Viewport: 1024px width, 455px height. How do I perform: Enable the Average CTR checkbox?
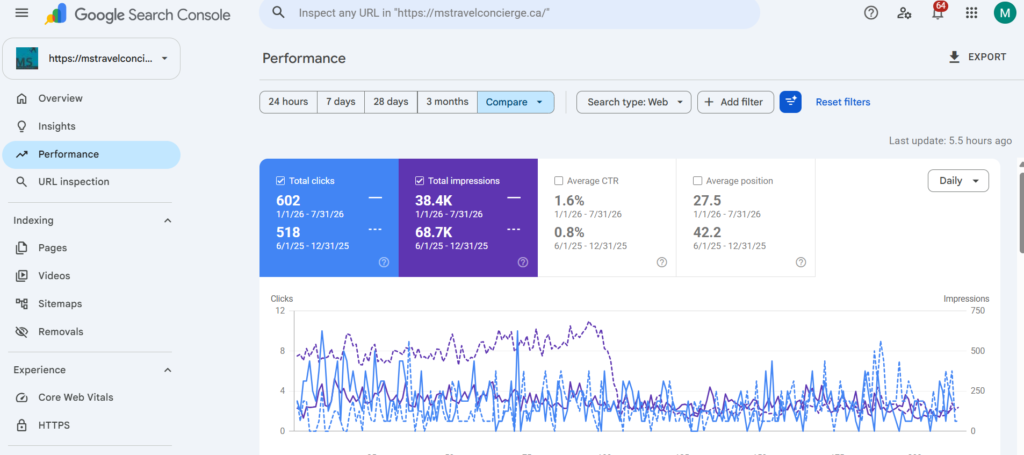click(558, 181)
